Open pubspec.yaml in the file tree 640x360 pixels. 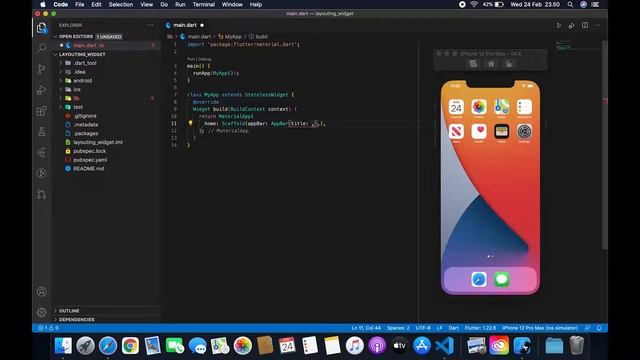(90, 160)
